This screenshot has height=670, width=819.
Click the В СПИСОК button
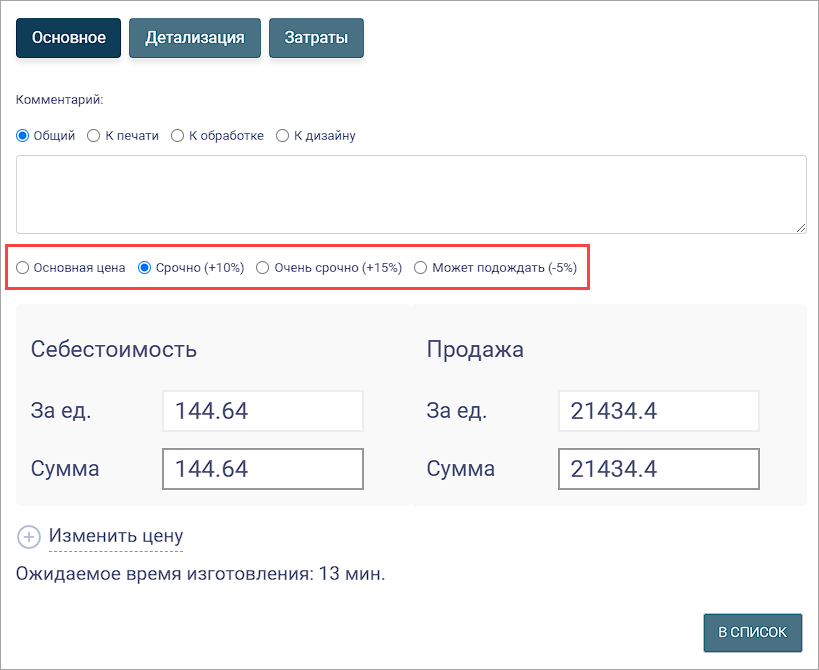click(x=753, y=632)
